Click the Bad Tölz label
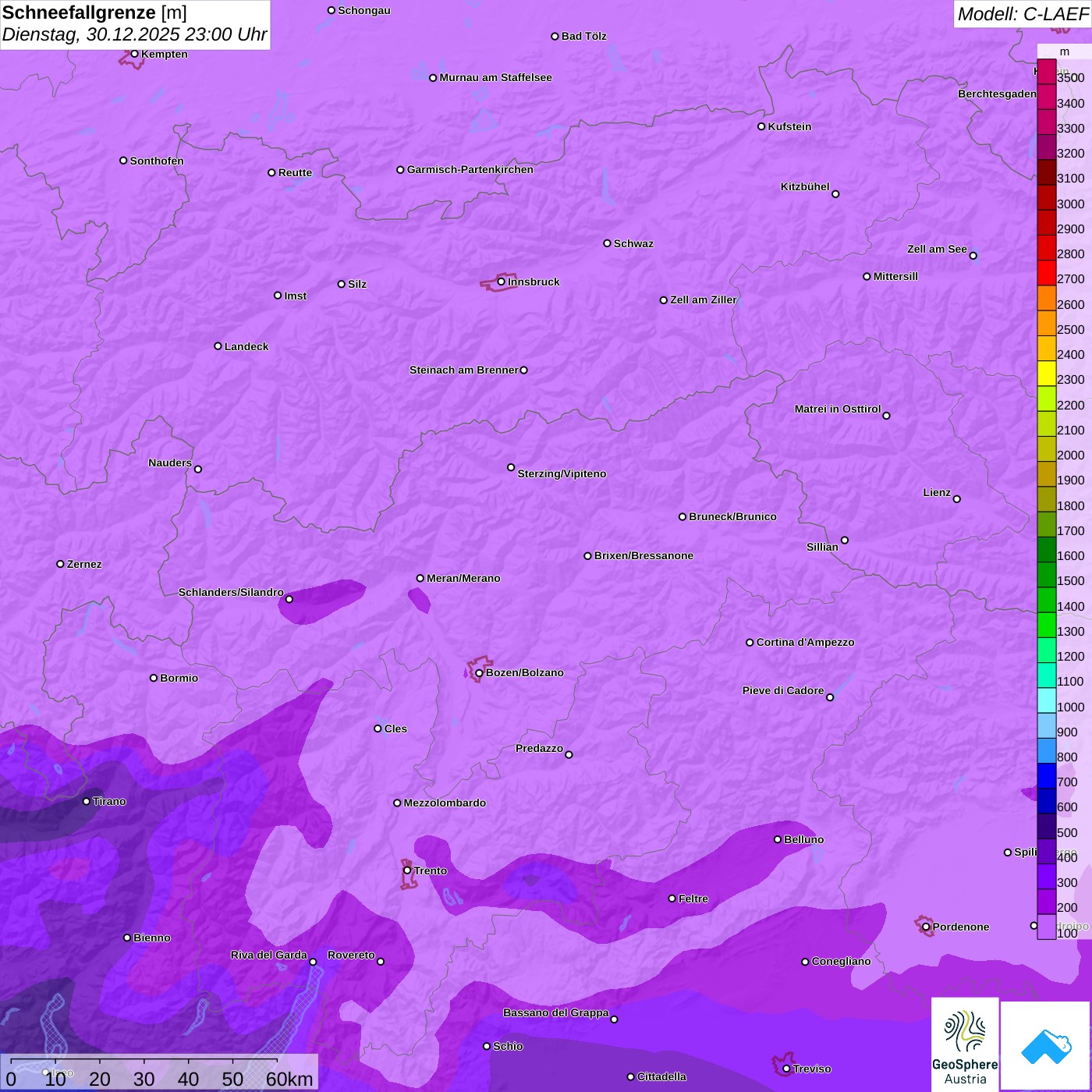 point(584,36)
